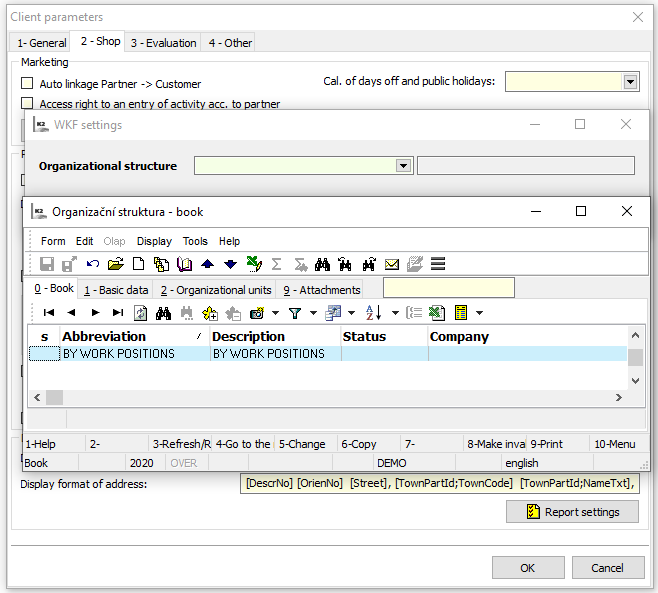Create new record with blank page icon
The image size is (658, 593).
pyautogui.click(x=138, y=264)
